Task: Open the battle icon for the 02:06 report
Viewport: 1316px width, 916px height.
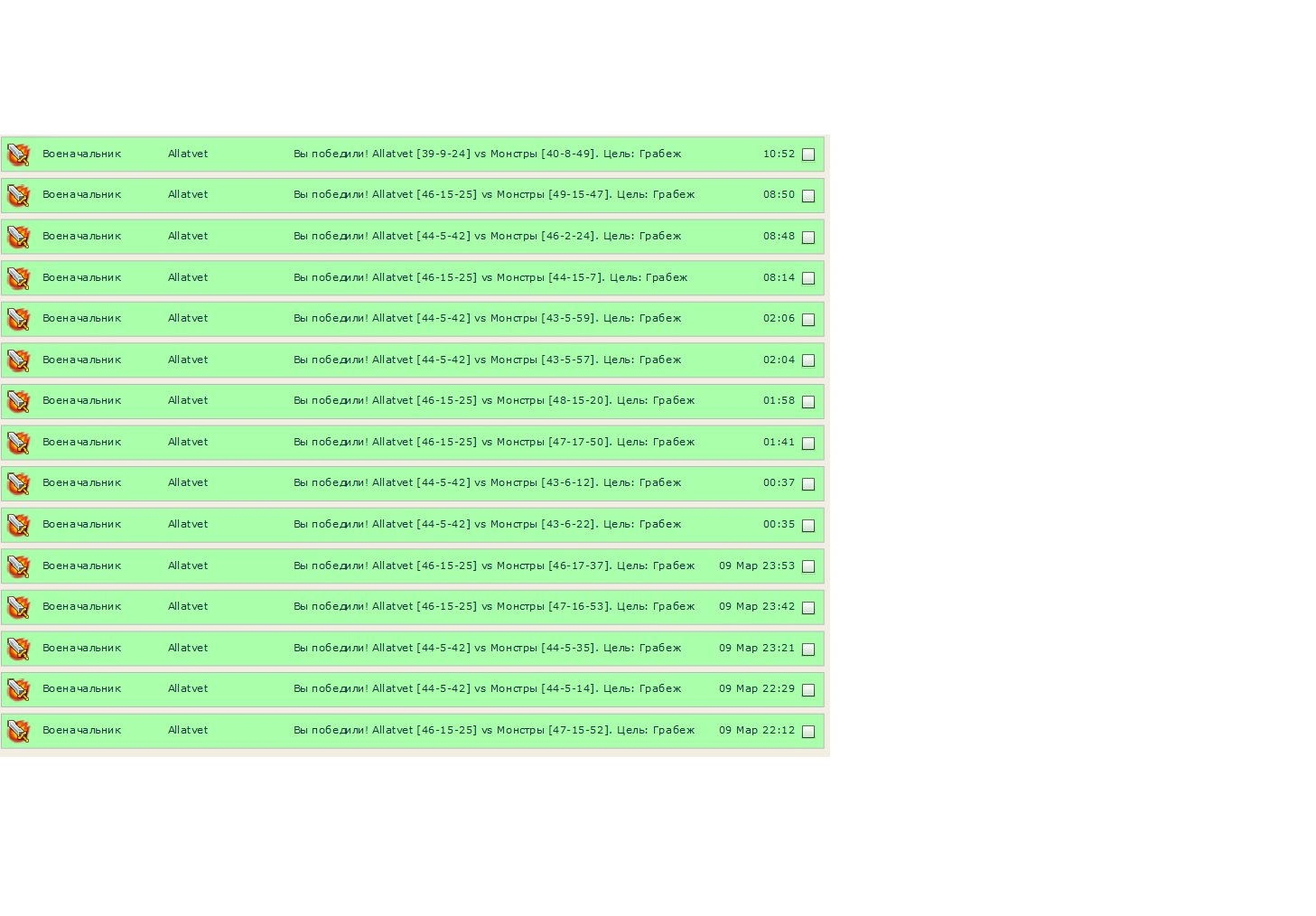Action: tap(18, 319)
